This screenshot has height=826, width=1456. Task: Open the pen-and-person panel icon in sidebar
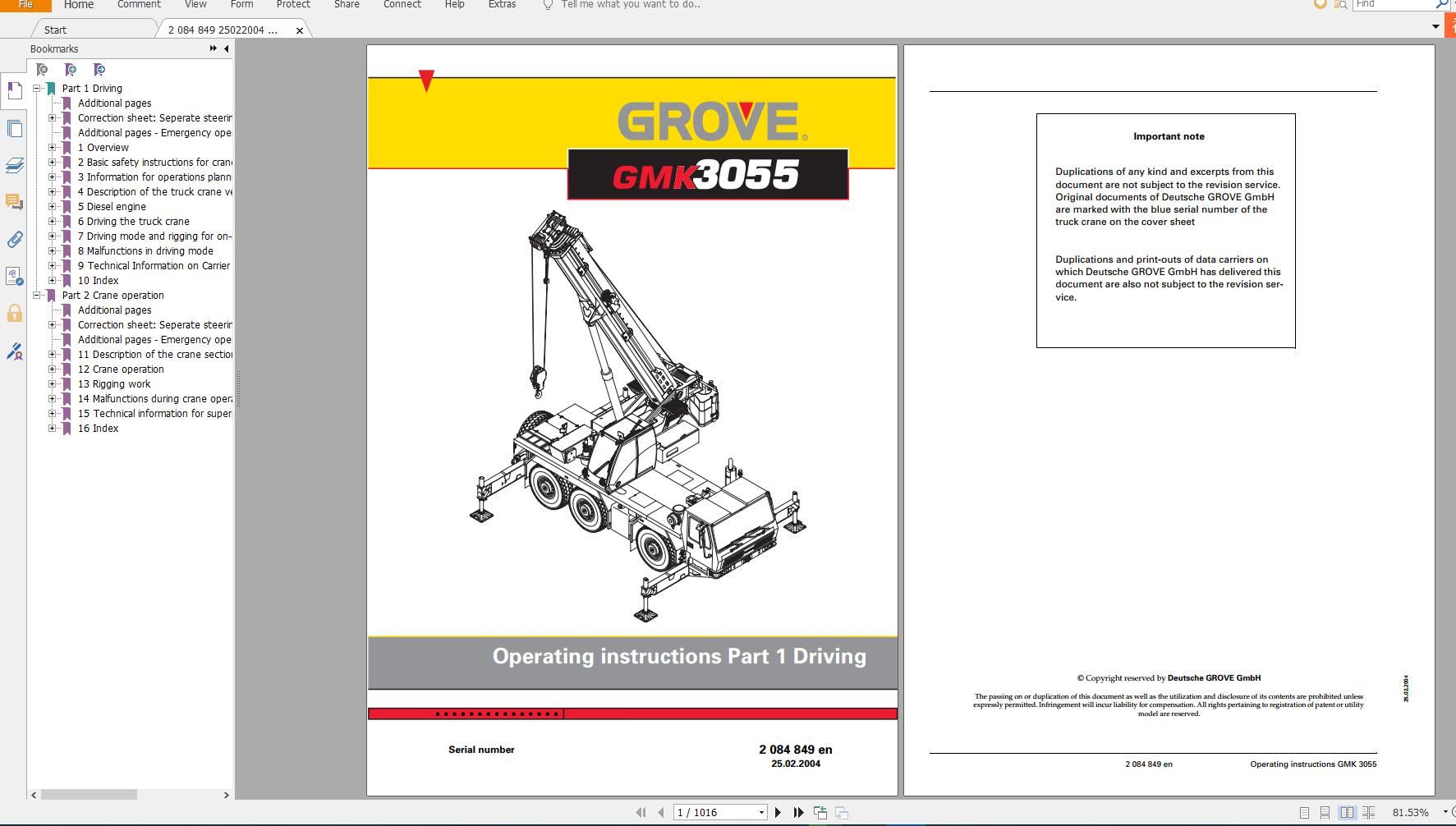(14, 351)
